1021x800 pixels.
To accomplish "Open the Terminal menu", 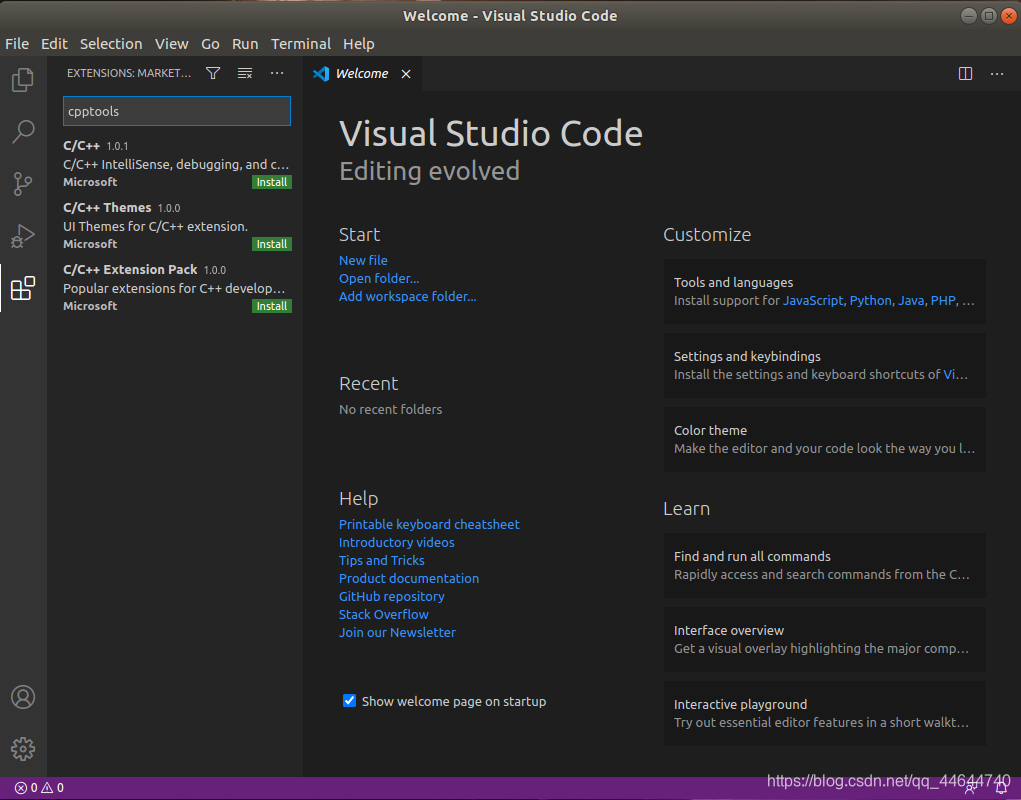I will click(300, 44).
